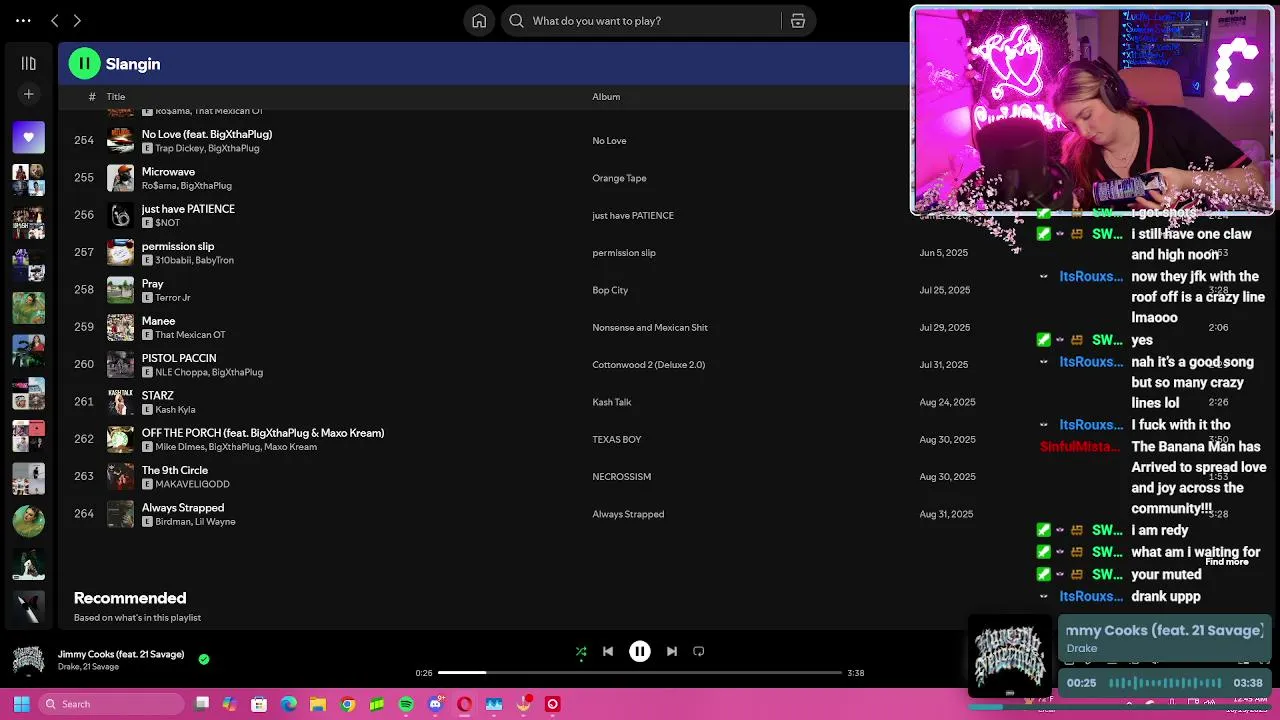Select track 'The 9th Circle'
The width and height of the screenshot is (1280, 720).
pos(175,470)
